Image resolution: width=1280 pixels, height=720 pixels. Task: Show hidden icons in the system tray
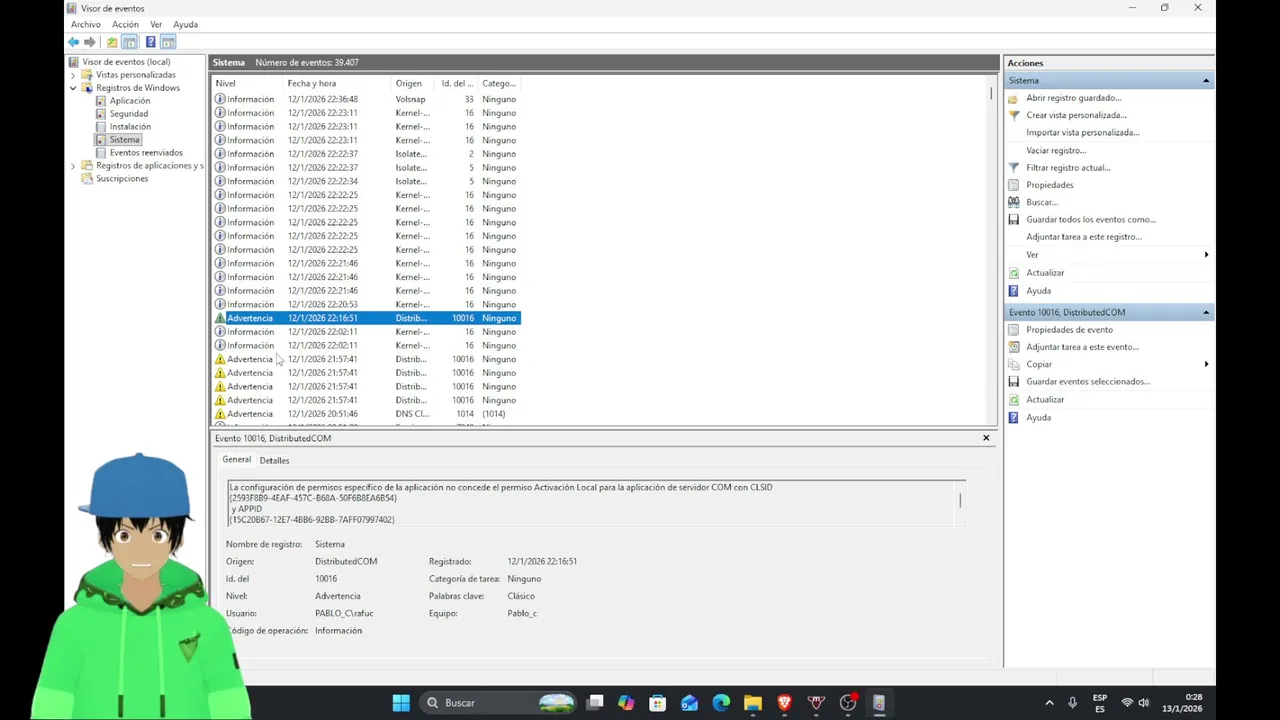tap(1049, 703)
